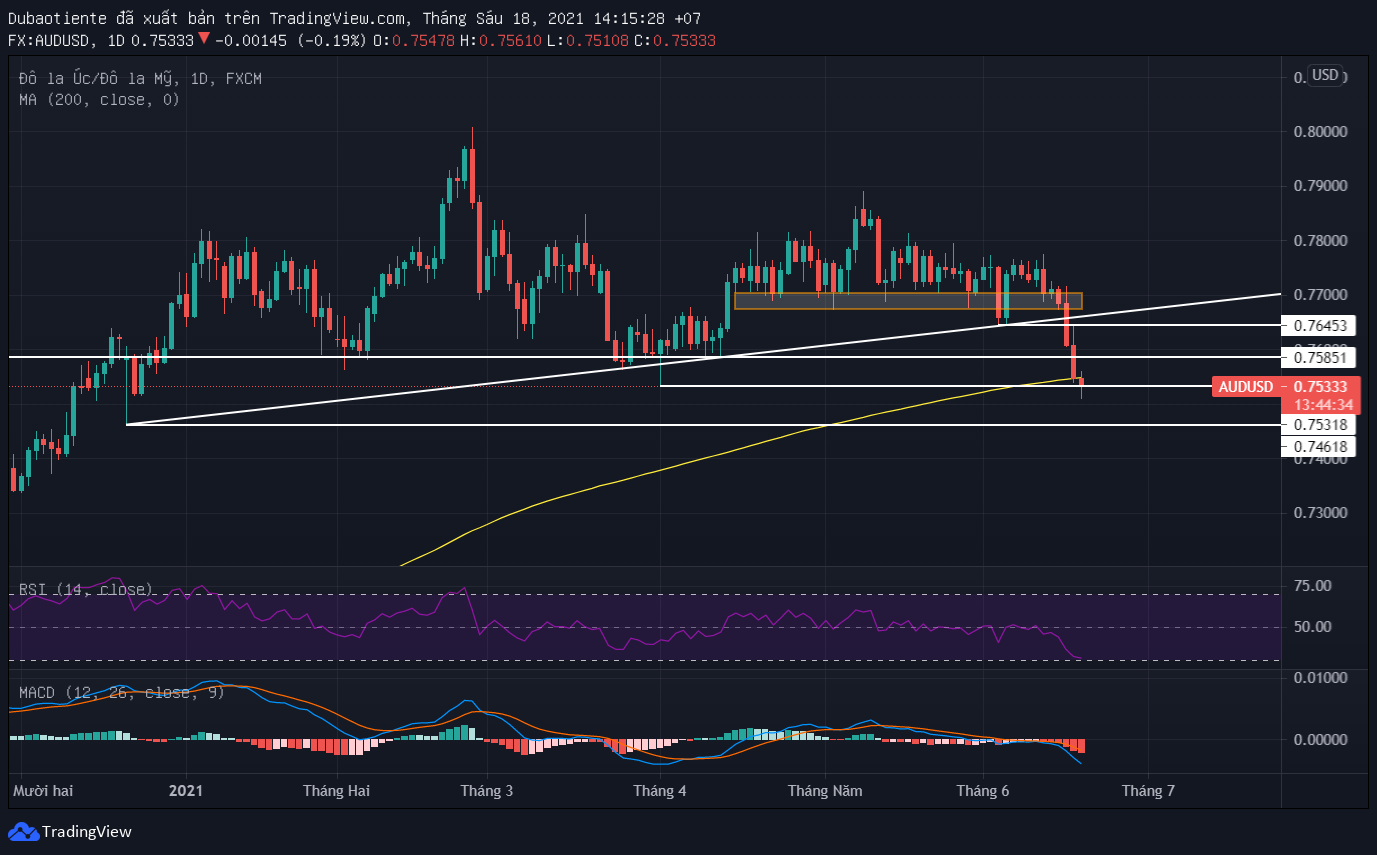Select the MA (200, close, 0) indicator label
The height and width of the screenshot is (855, 1377).
(99, 99)
